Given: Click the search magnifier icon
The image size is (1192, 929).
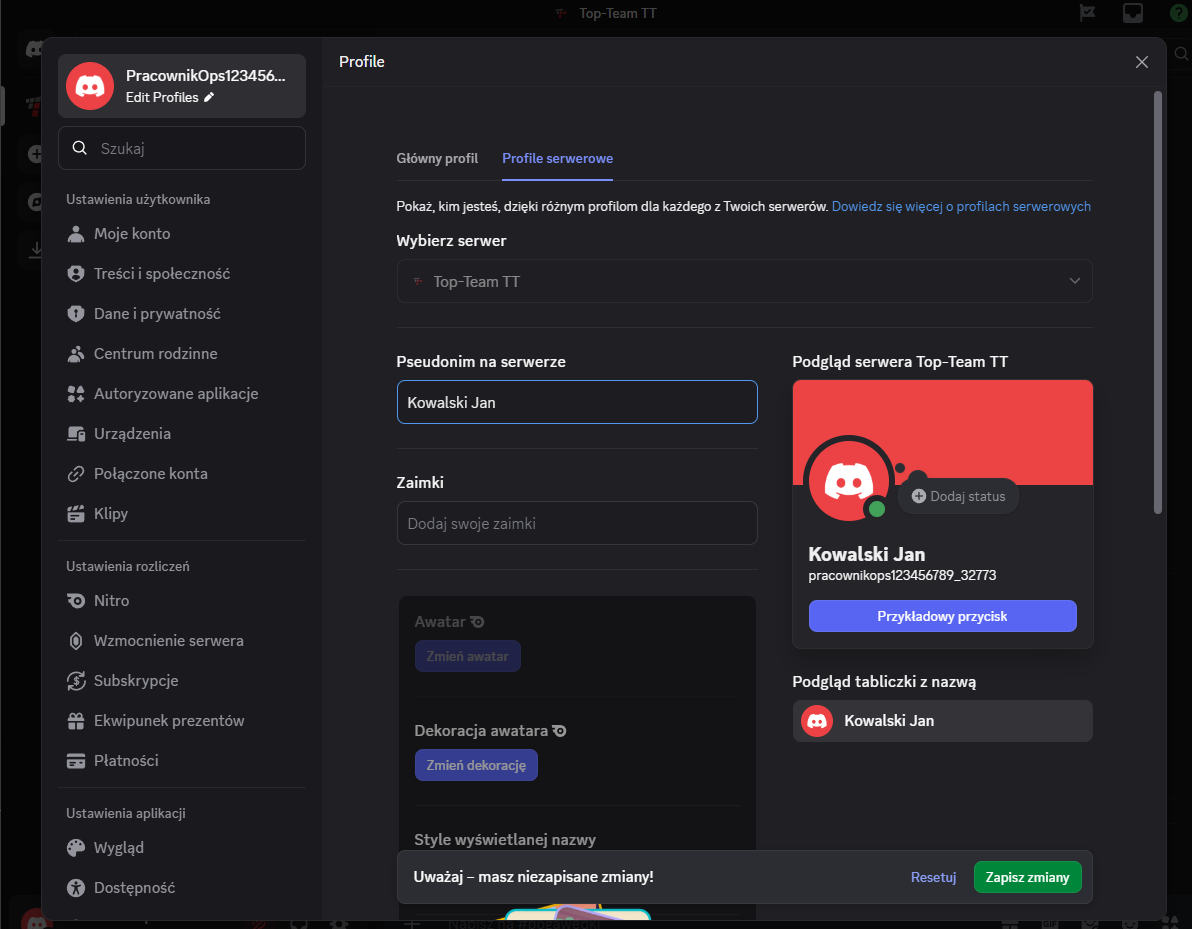Looking at the screenshot, I should (80, 147).
